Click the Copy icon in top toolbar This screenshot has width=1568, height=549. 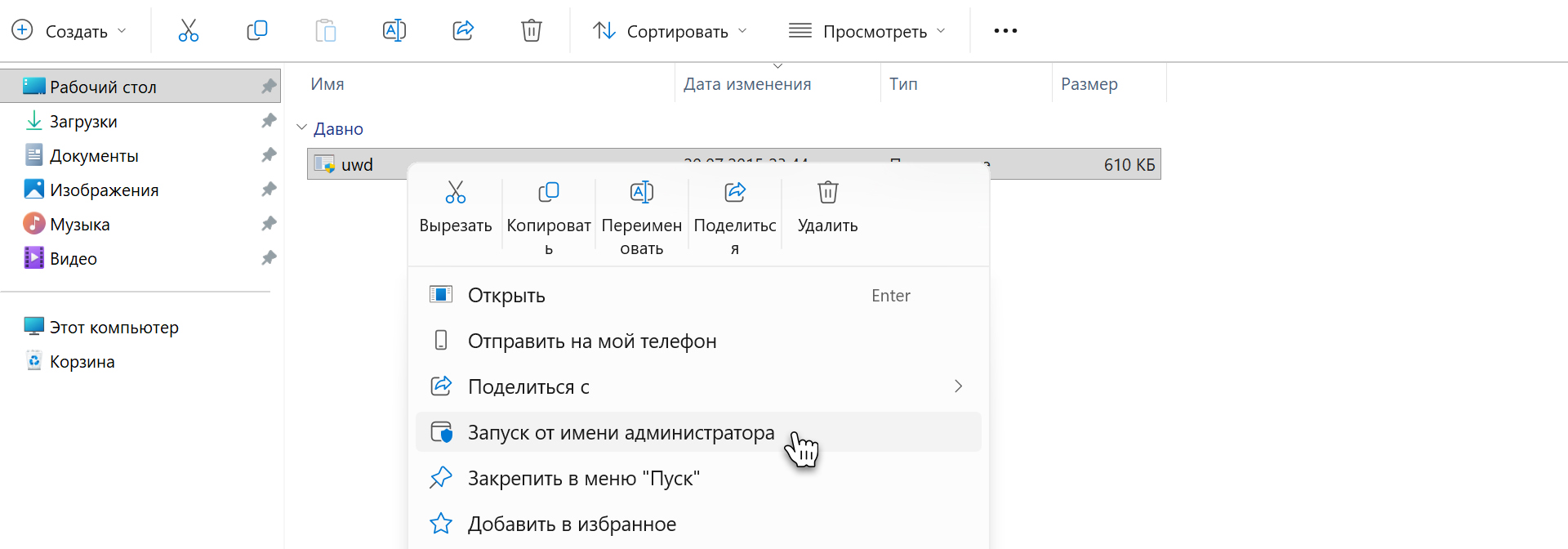(257, 31)
